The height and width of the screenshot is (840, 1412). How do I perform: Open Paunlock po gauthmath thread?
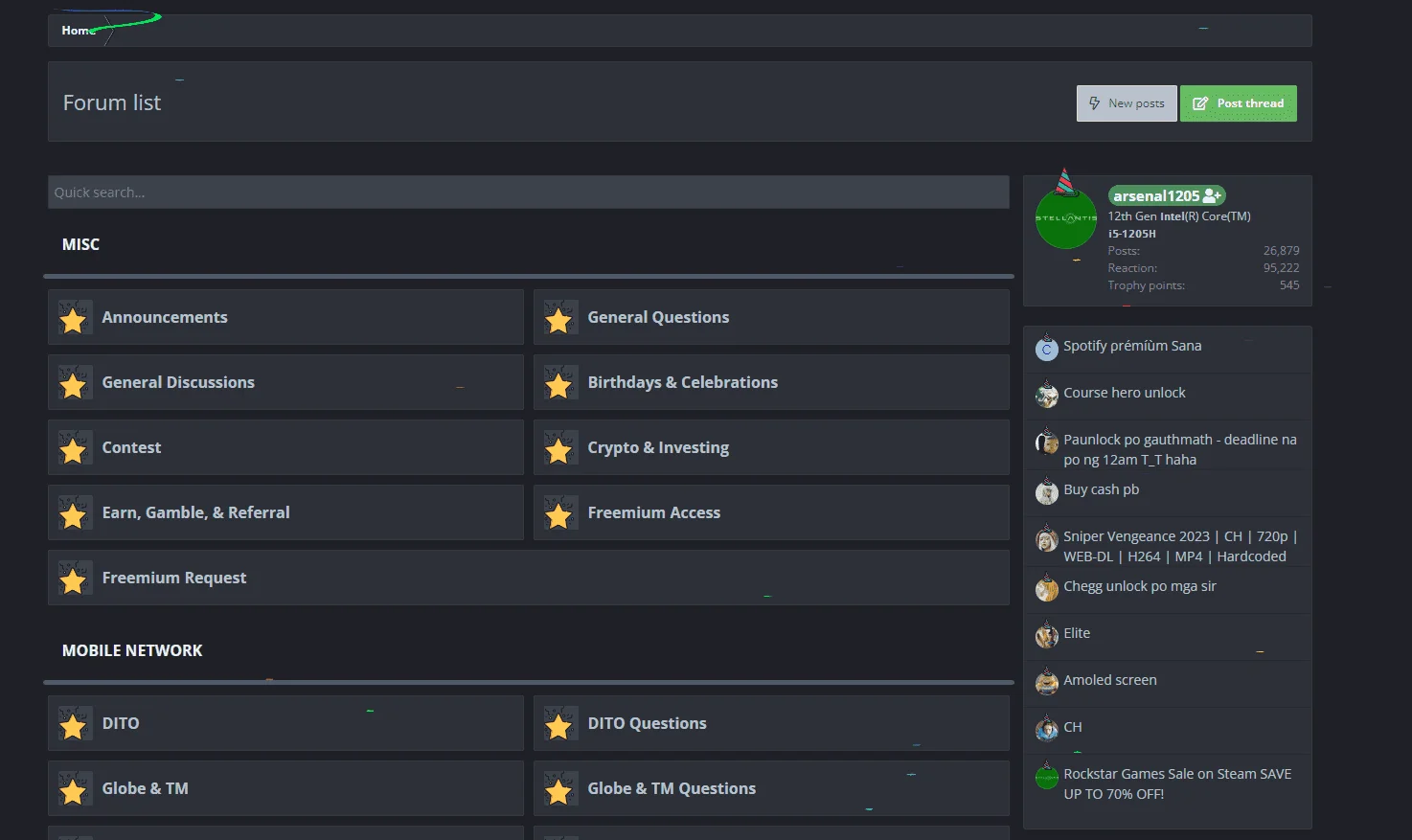(1180, 449)
